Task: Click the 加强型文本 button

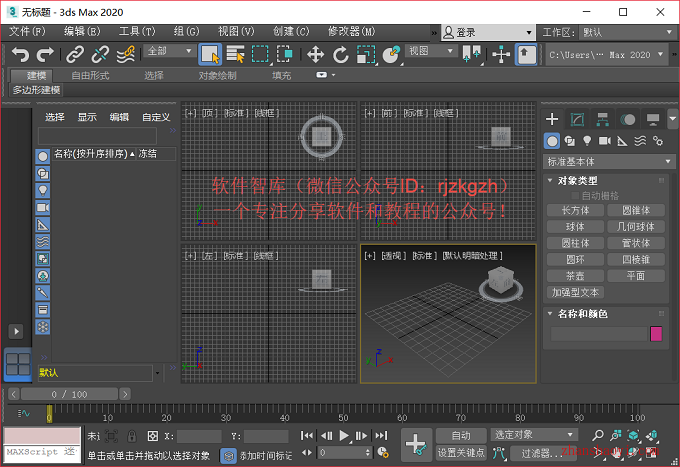Action: click(x=575, y=293)
